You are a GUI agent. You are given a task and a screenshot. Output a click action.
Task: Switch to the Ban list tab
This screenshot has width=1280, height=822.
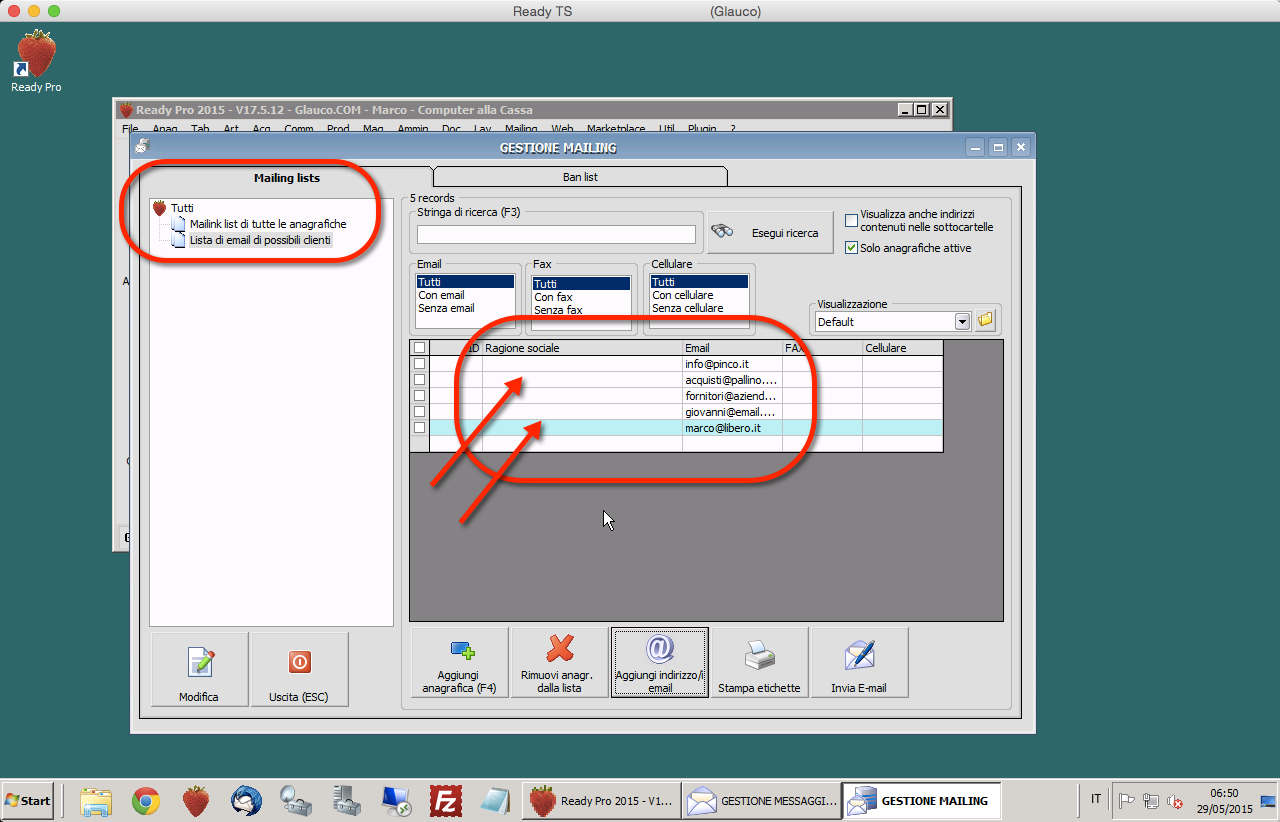580,176
